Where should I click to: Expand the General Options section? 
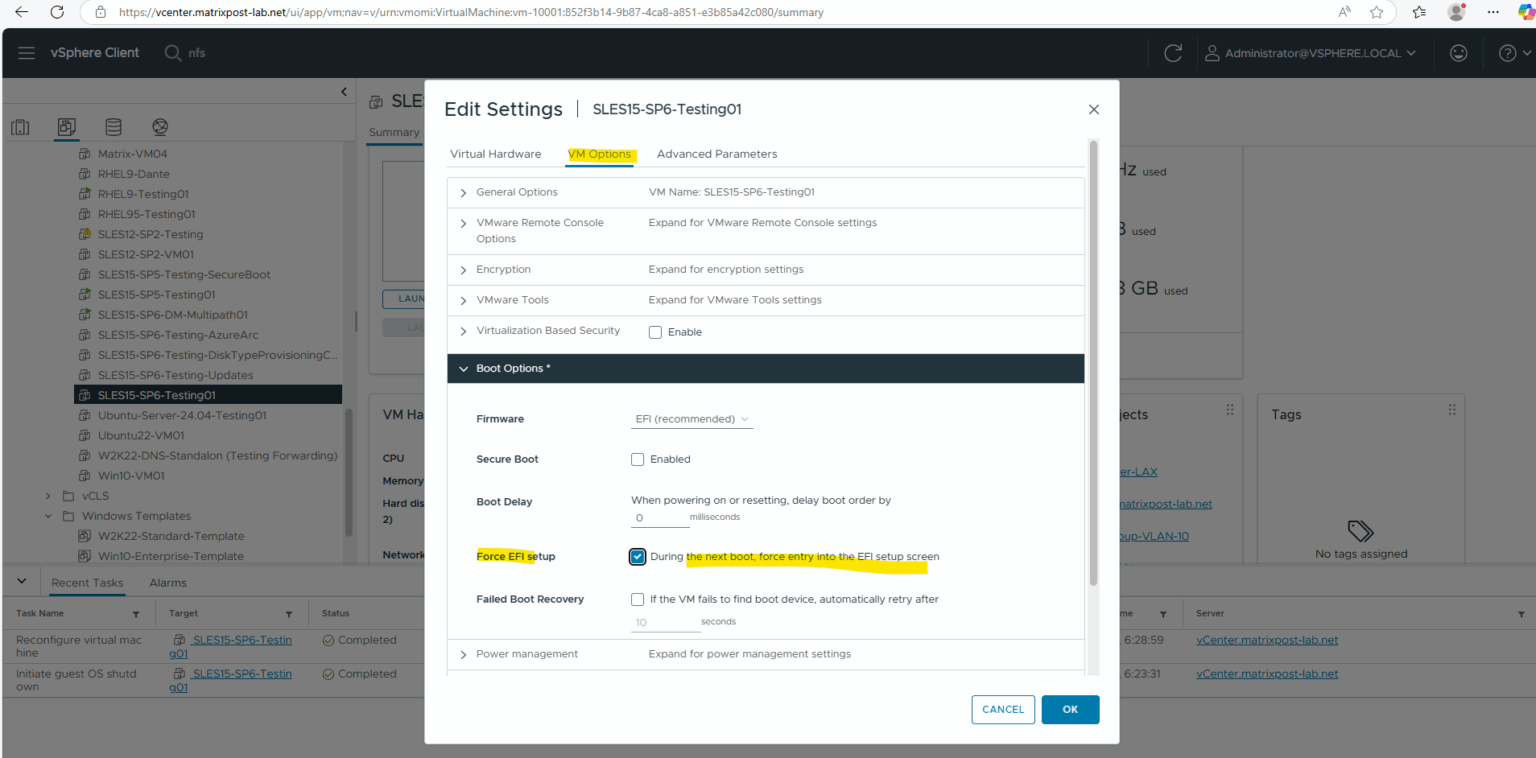tap(464, 192)
